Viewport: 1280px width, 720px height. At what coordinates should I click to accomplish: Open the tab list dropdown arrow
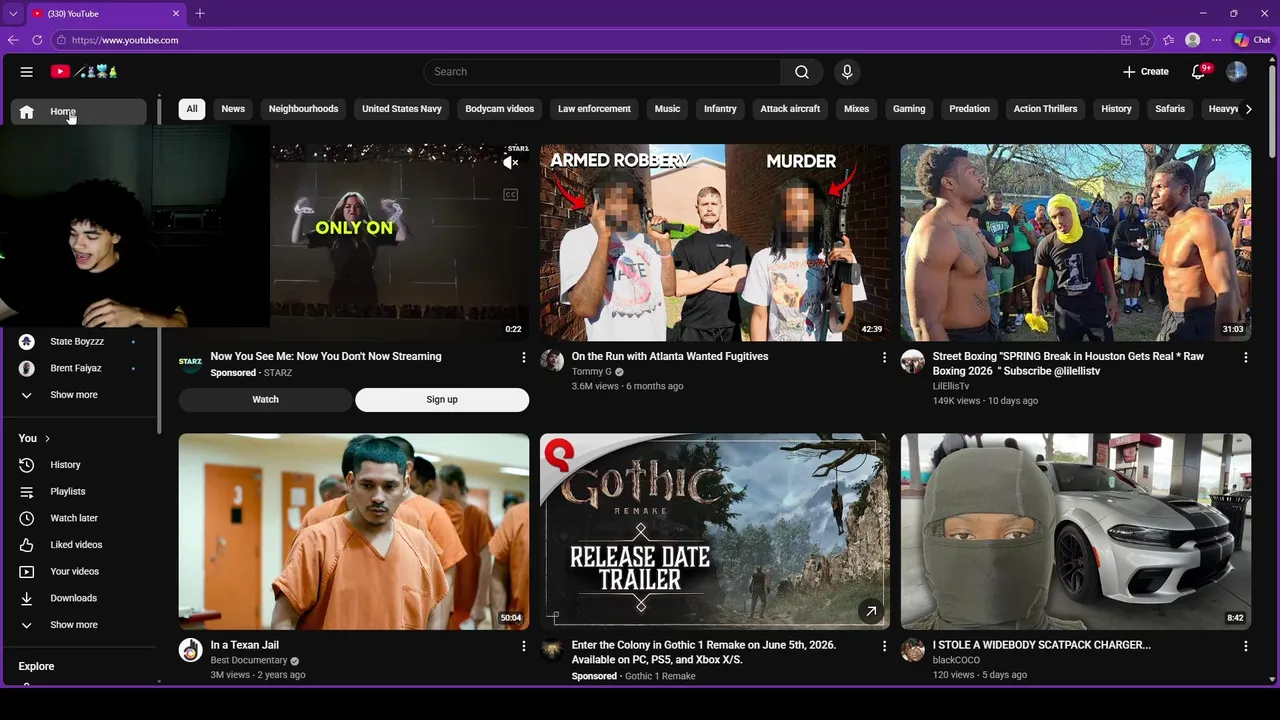(13, 13)
